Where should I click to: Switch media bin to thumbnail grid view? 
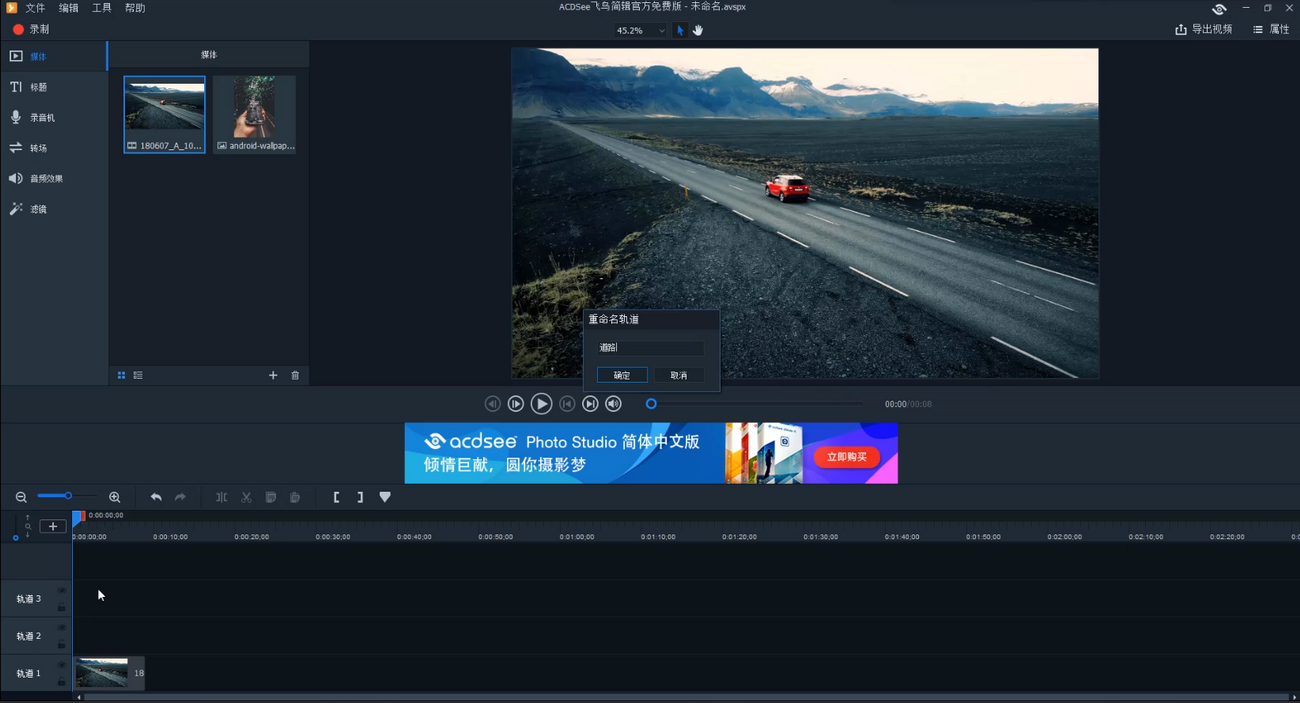pos(121,376)
